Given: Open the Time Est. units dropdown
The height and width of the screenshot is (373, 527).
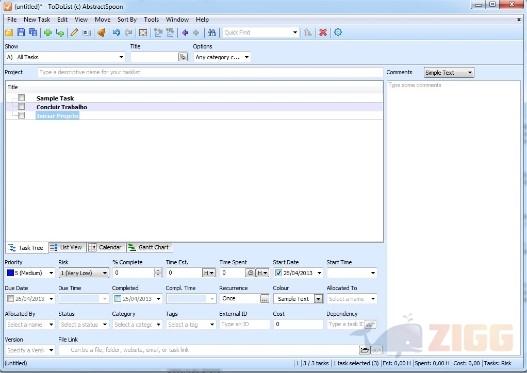Looking at the screenshot, I should coord(209,273).
